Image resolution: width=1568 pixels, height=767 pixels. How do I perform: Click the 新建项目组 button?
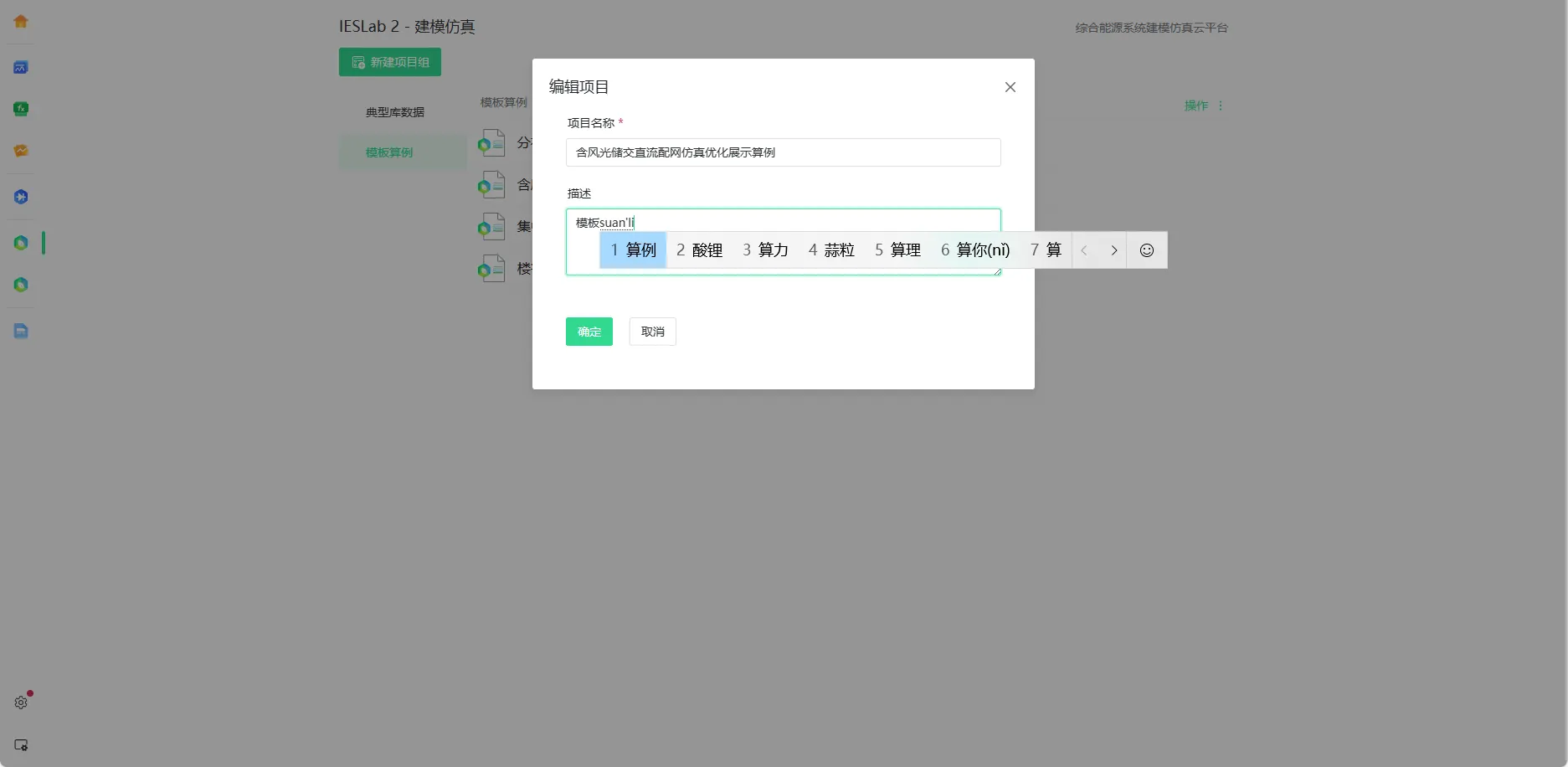[x=390, y=62]
